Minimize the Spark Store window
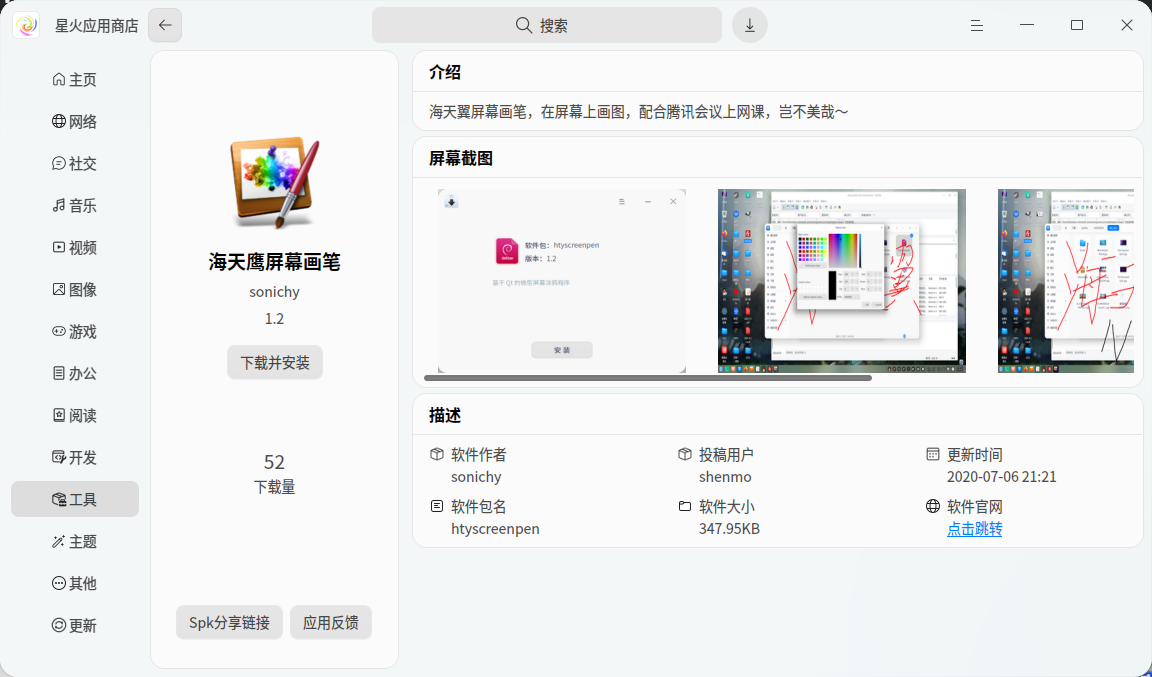Image resolution: width=1152 pixels, height=677 pixels. 1026,25
